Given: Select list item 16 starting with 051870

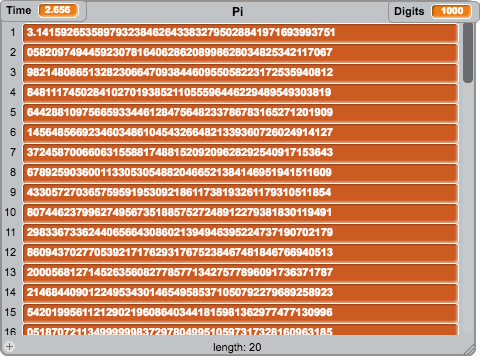Looking at the screenshot, I should (241, 330).
